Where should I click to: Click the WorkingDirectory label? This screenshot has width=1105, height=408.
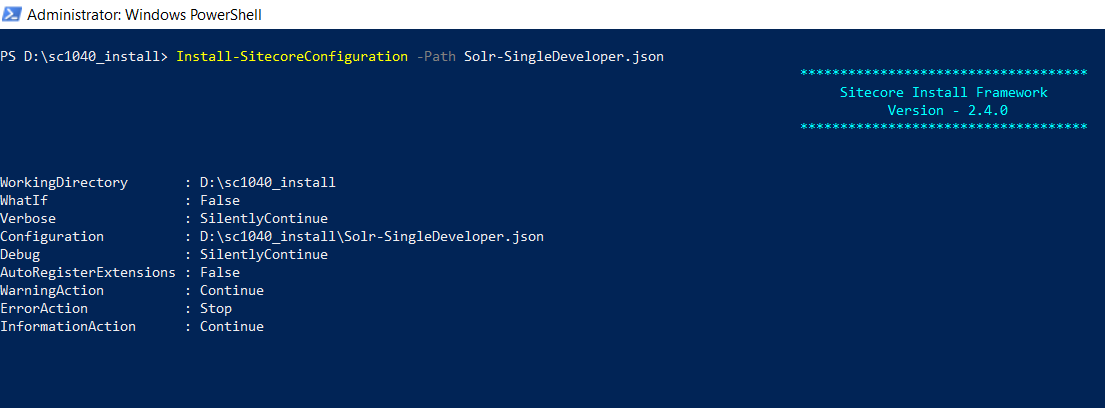click(x=64, y=183)
